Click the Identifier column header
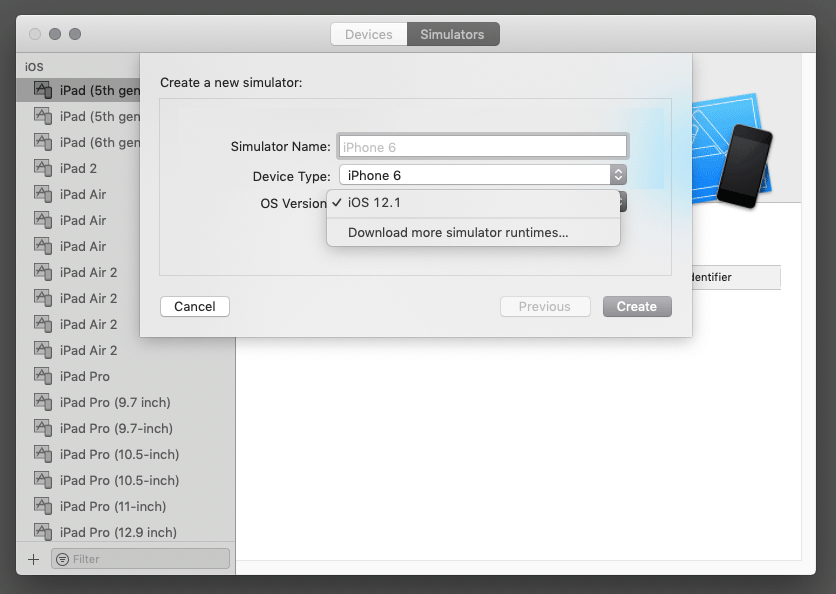 [736, 277]
